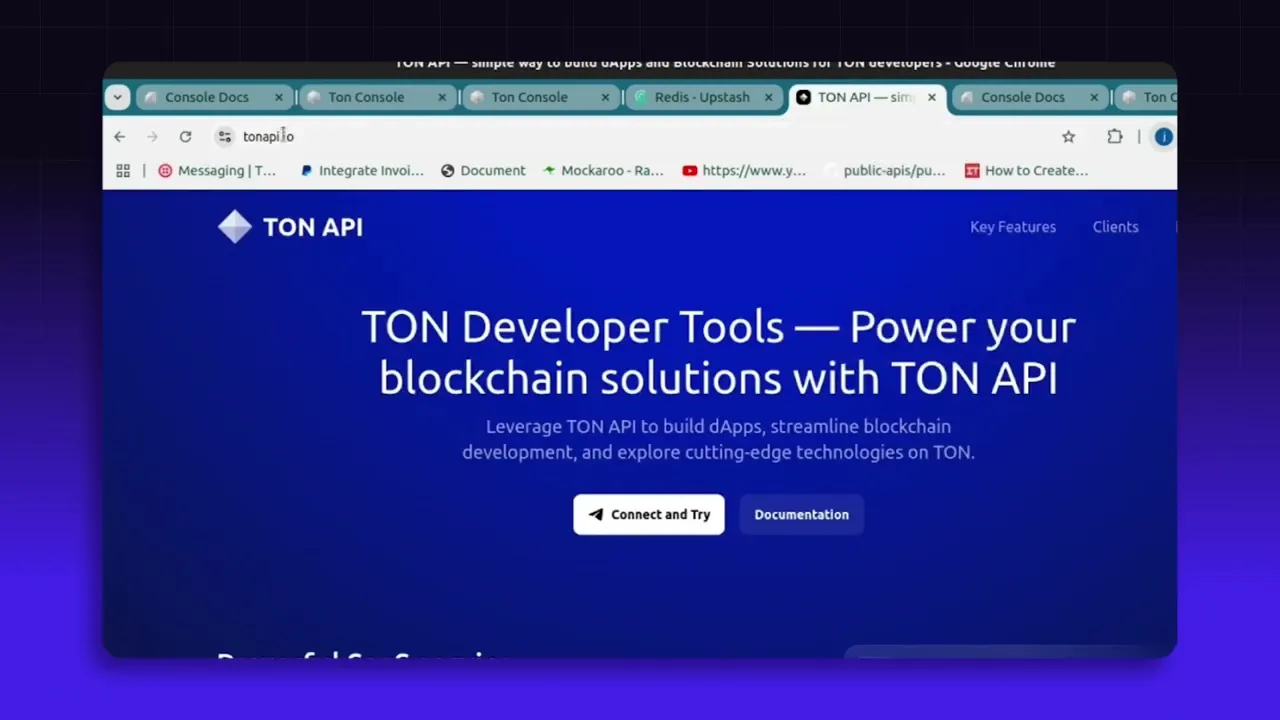Focus the address bar showing tonapi.io
The width and height of the screenshot is (1280, 720).
coord(640,136)
